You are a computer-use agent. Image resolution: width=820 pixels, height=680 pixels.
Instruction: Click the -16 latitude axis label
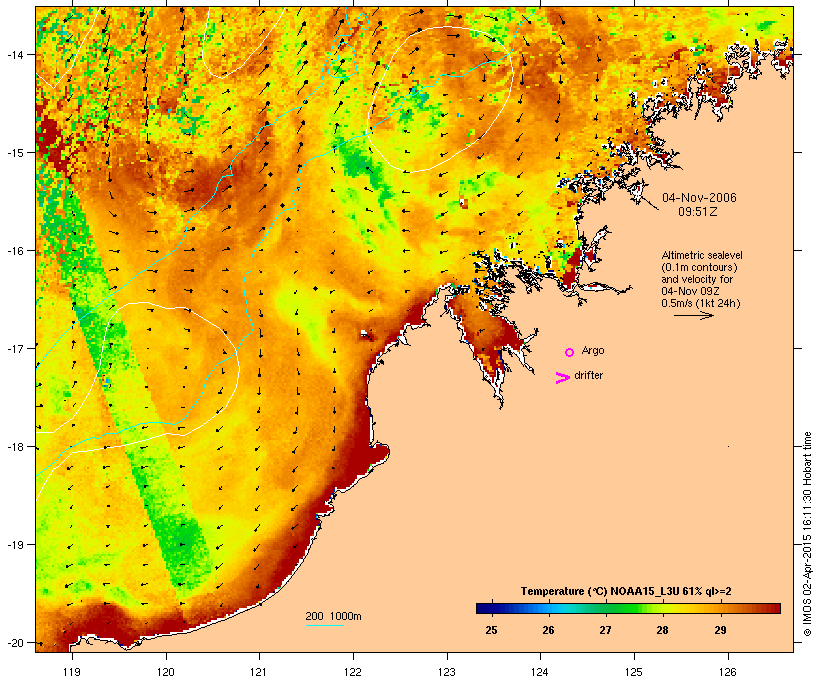14,251
